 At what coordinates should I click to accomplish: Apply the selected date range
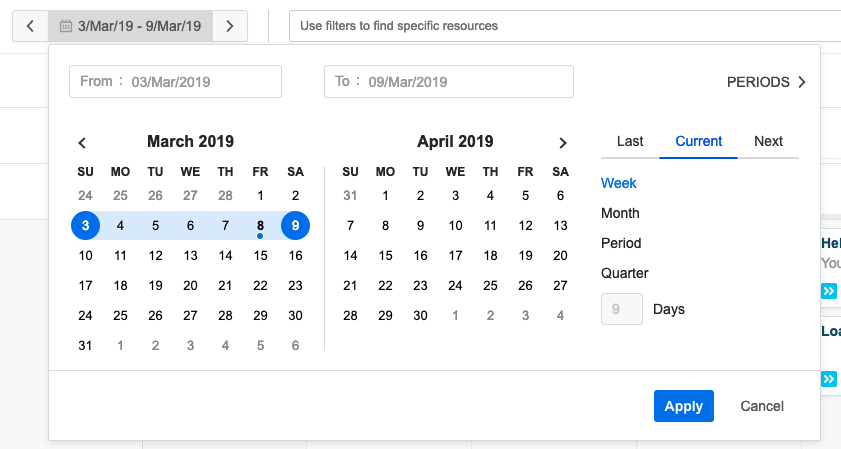click(683, 406)
